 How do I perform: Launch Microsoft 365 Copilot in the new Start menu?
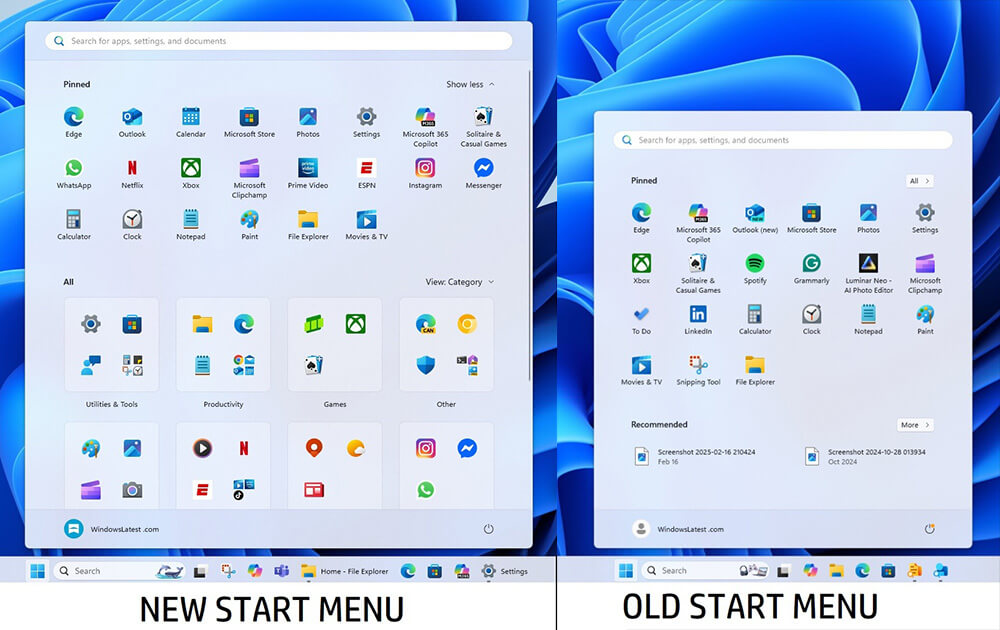(x=425, y=127)
